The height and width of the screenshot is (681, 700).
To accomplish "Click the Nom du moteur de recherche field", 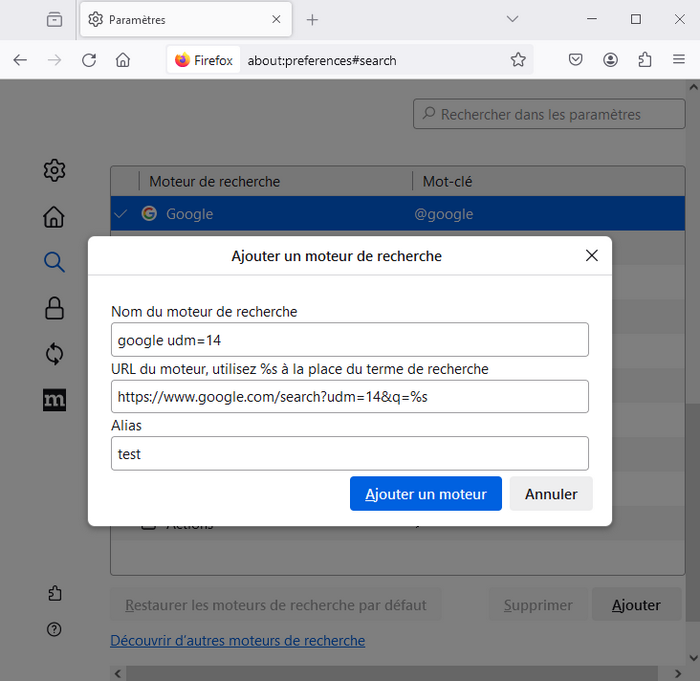I will tap(350, 340).
